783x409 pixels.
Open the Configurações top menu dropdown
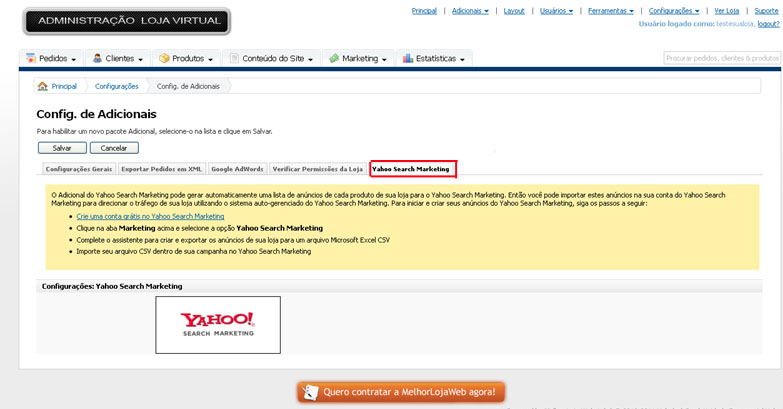click(x=674, y=10)
